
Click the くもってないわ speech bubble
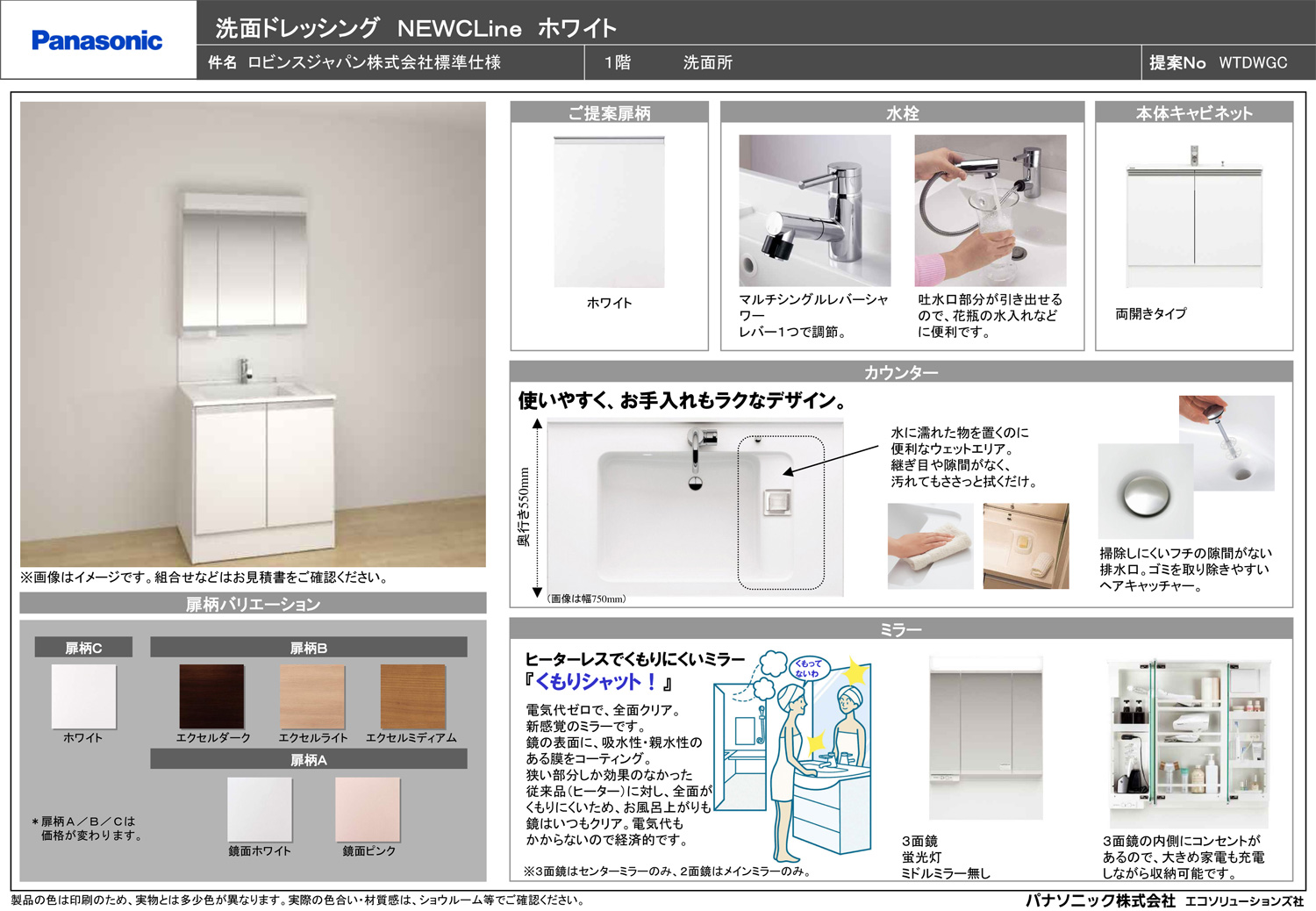pyautogui.click(x=809, y=668)
